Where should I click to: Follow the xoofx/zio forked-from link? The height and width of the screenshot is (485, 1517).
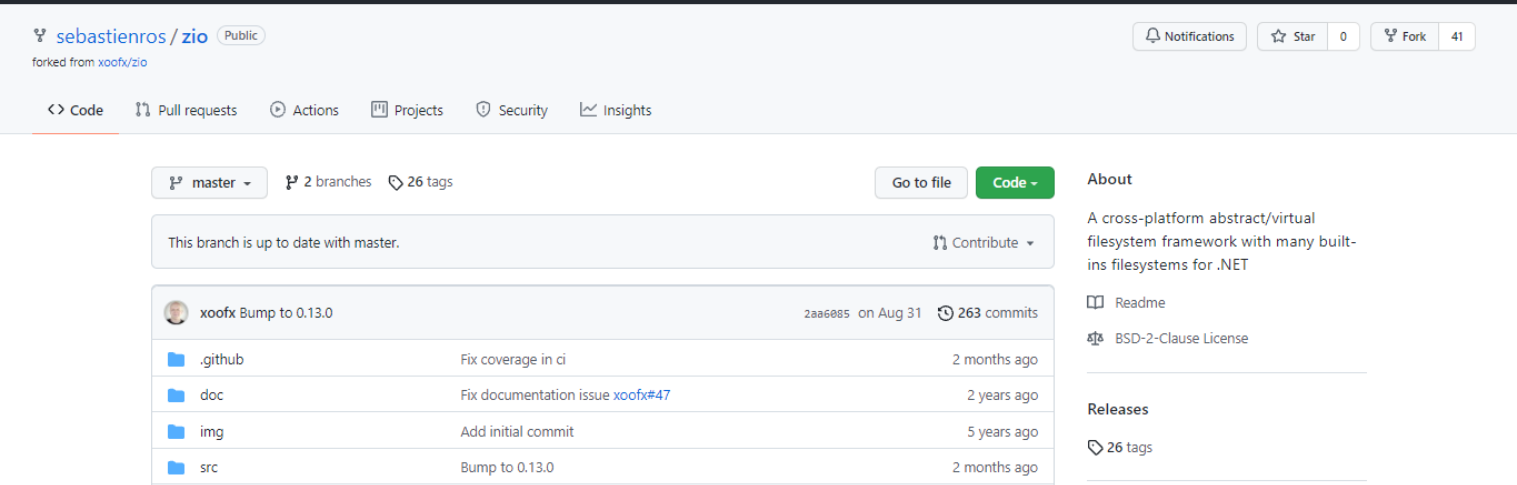tap(122, 62)
